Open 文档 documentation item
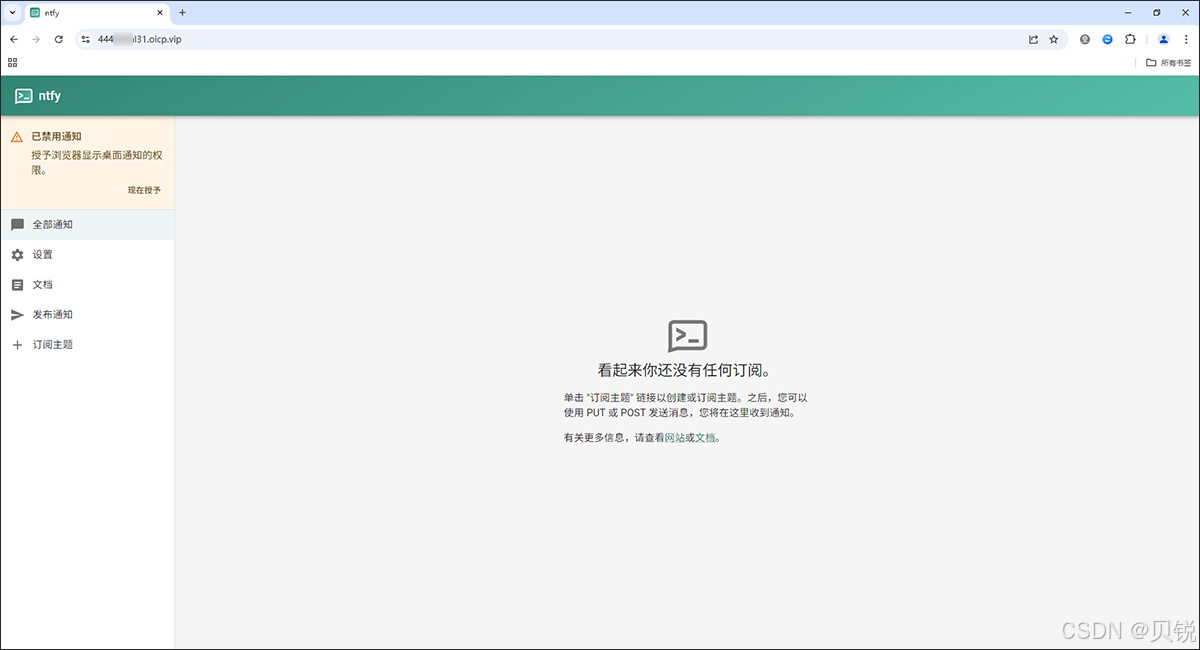This screenshot has width=1200, height=650. (87, 285)
